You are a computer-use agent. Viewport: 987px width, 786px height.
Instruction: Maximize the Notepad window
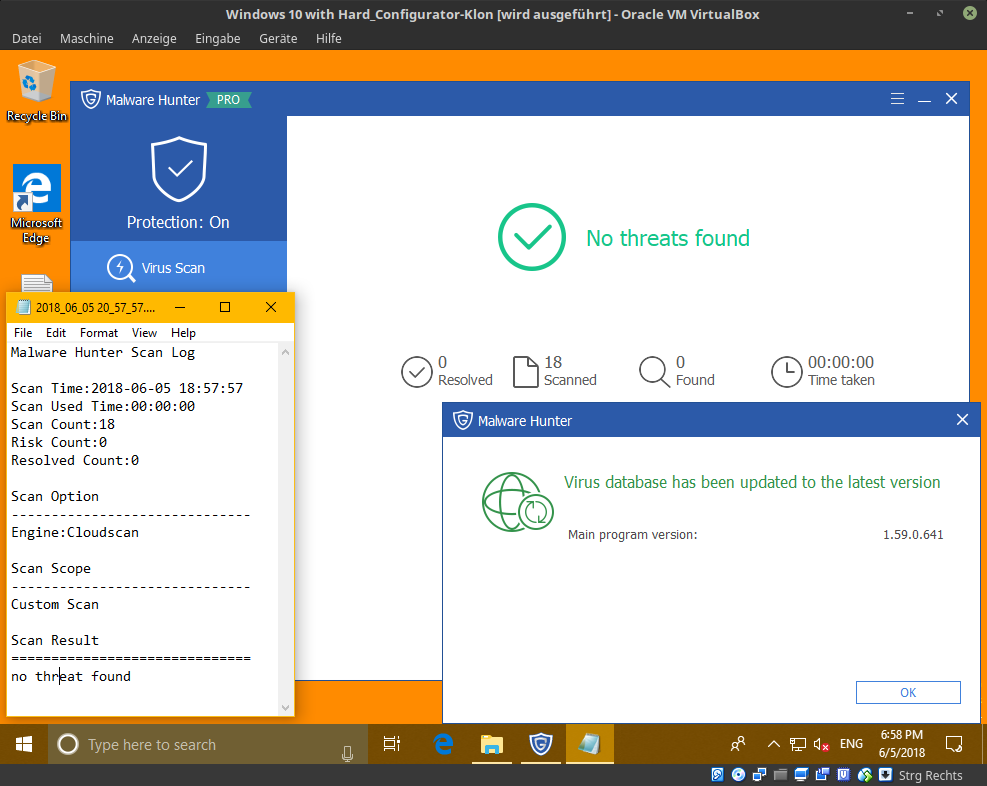225,307
